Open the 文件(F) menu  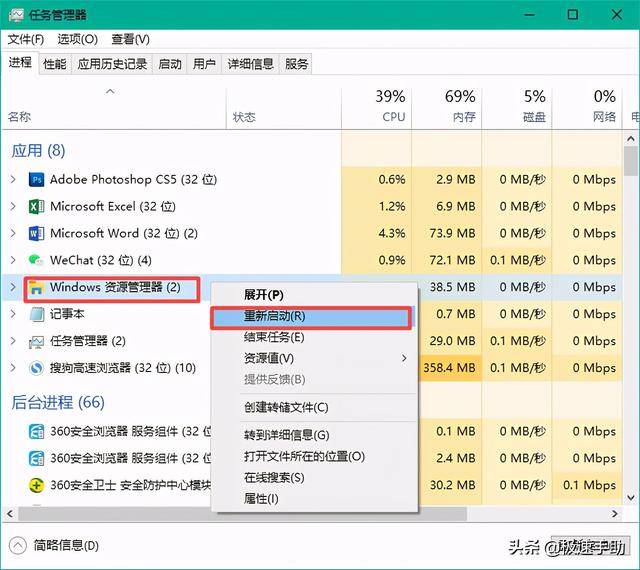(26, 39)
